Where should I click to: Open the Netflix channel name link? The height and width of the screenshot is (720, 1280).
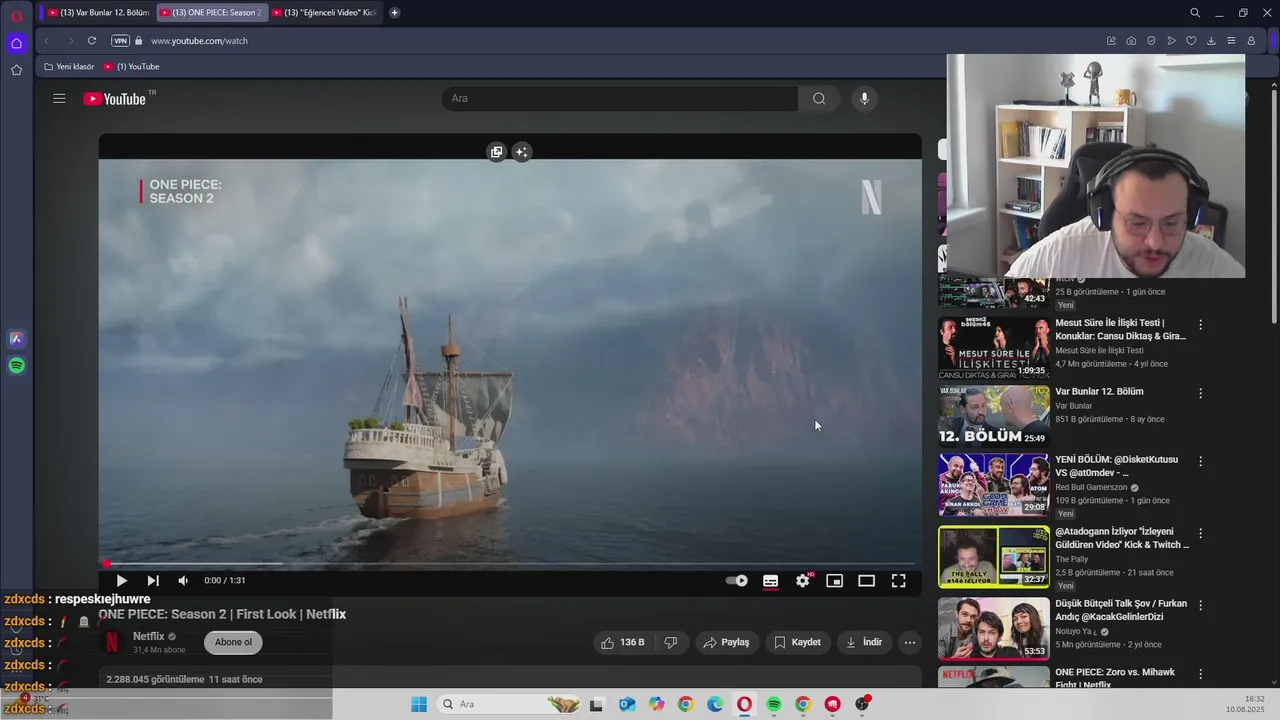point(148,636)
